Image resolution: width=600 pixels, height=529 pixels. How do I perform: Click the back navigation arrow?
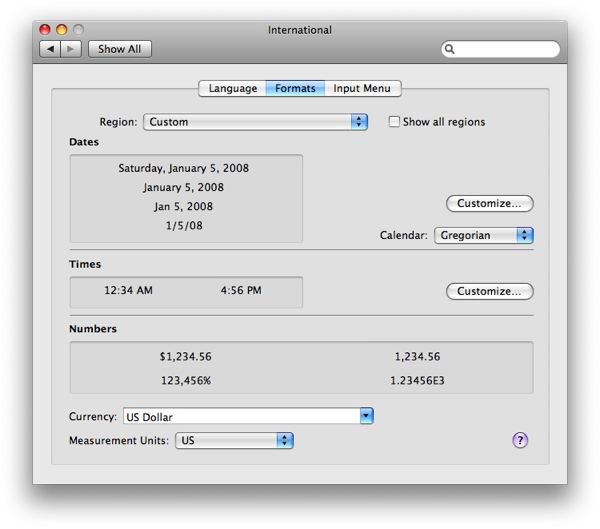tap(50, 49)
